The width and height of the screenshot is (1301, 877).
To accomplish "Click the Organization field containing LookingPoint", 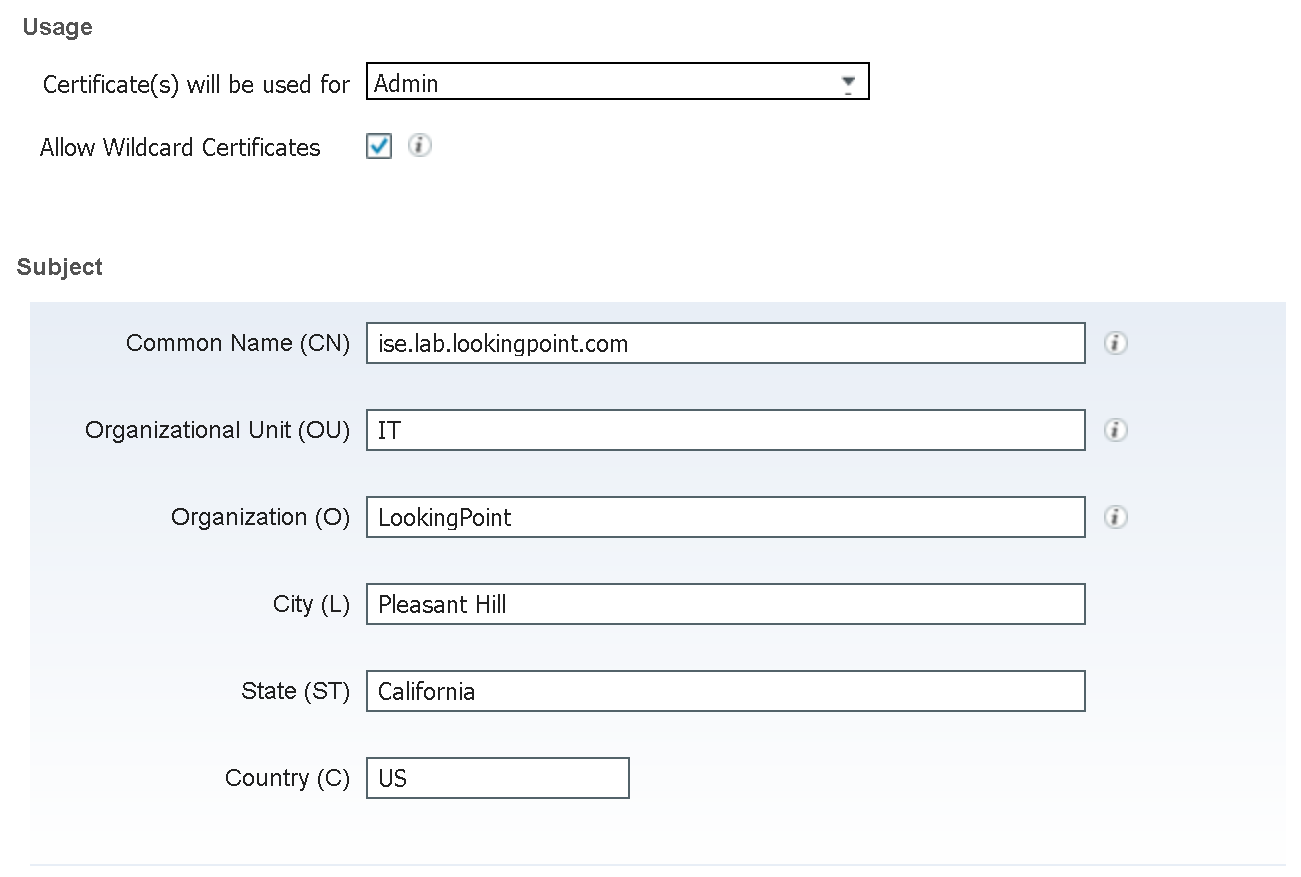I will pos(725,517).
